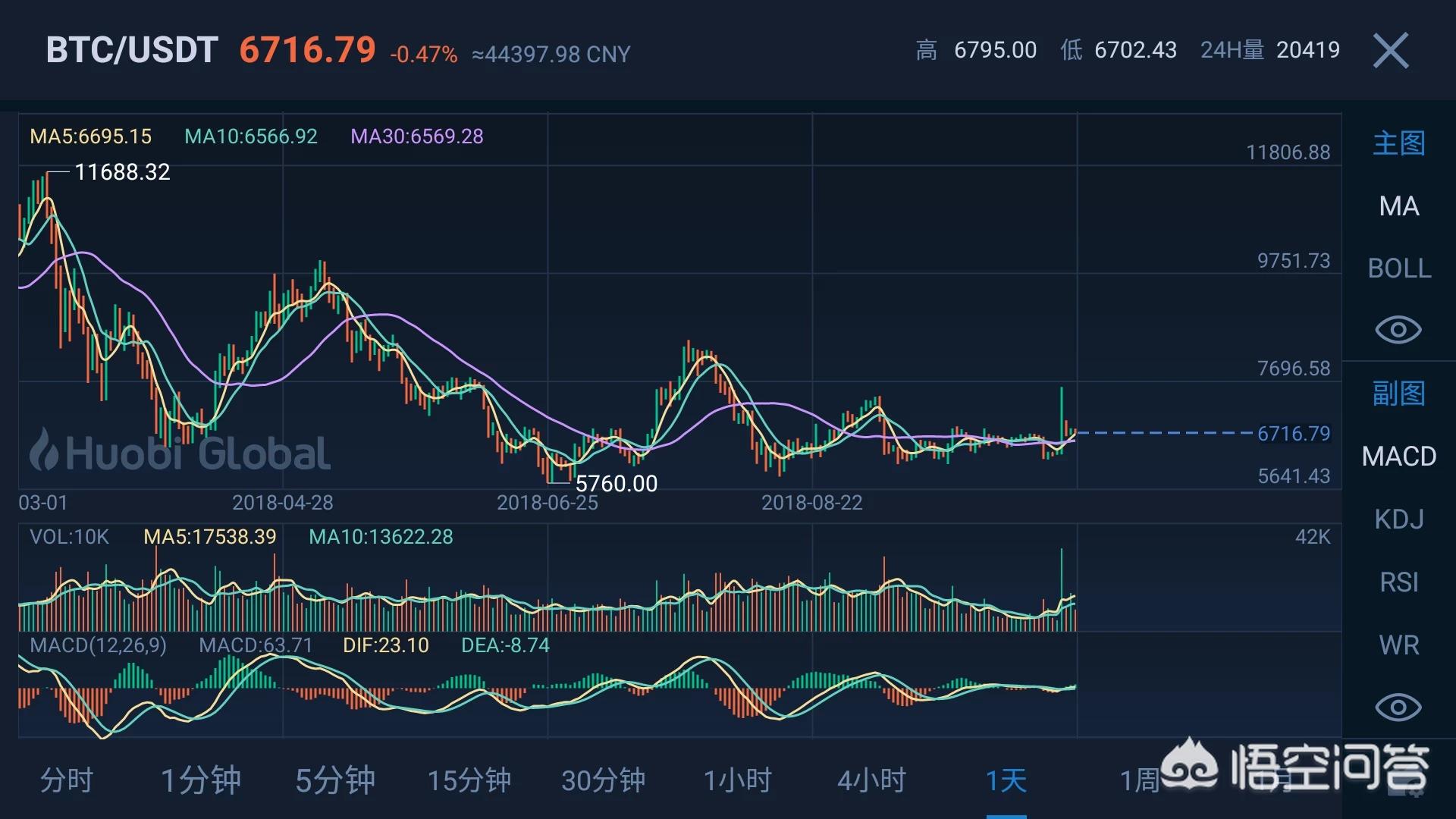
Task: Select the MACD sub chart indicator
Action: pos(1398,457)
